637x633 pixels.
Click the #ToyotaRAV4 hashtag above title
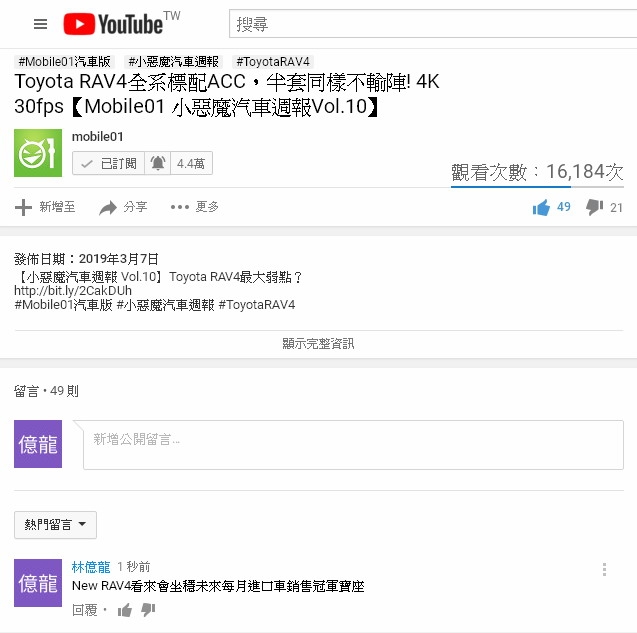(273, 62)
